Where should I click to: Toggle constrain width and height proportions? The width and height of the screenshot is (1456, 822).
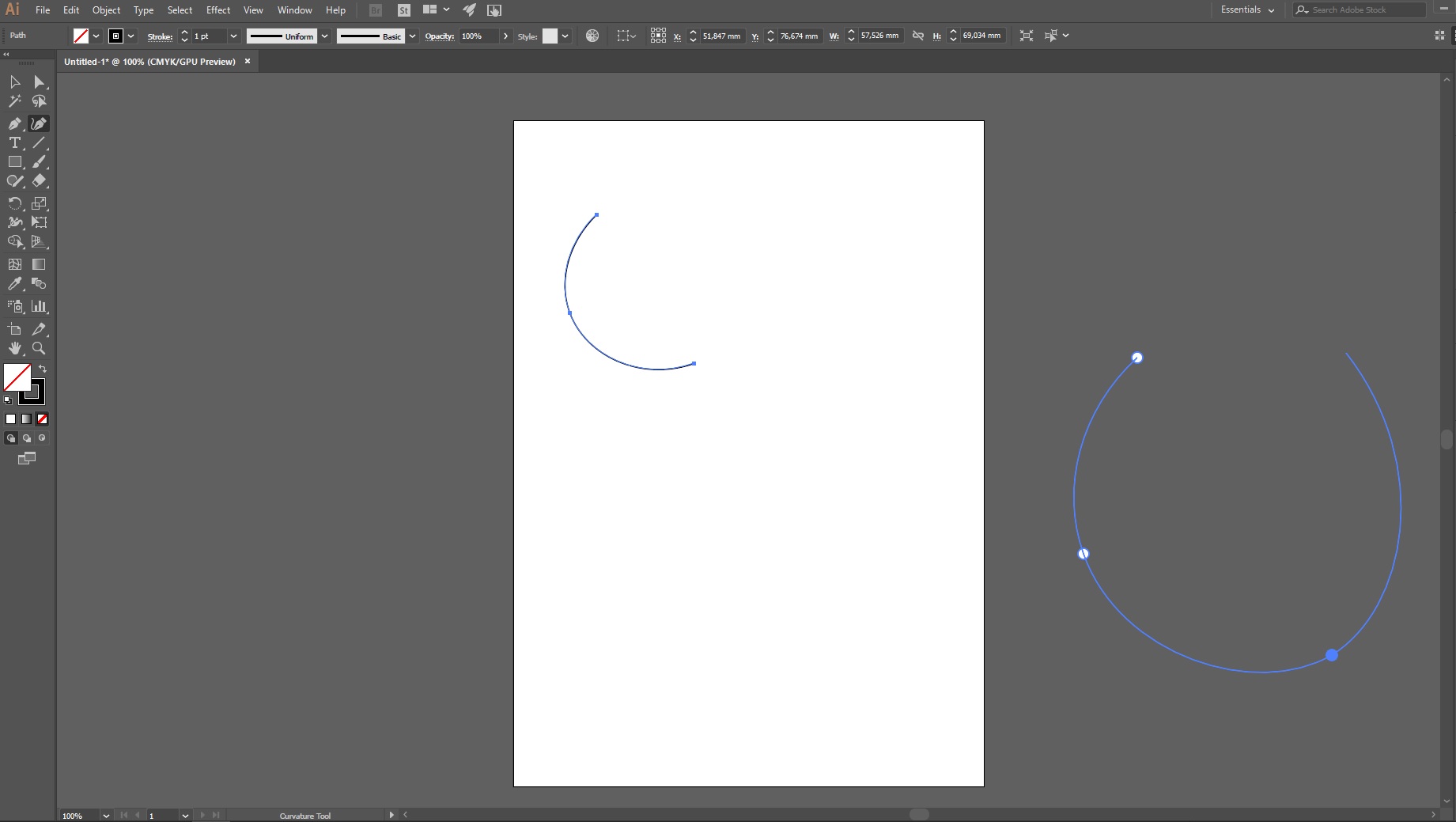(917, 36)
